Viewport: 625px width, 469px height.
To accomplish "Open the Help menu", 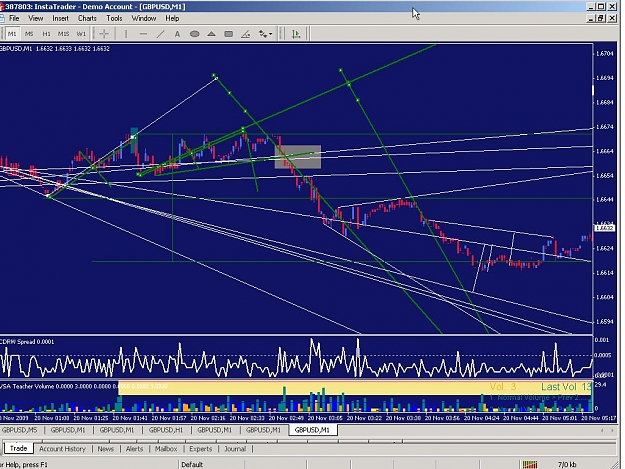I will coord(172,18).
